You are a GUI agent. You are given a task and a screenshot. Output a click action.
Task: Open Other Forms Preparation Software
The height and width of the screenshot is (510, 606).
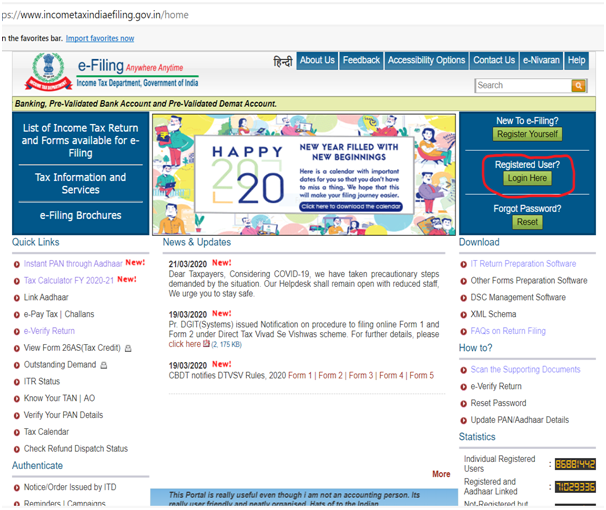pos(529,280)
